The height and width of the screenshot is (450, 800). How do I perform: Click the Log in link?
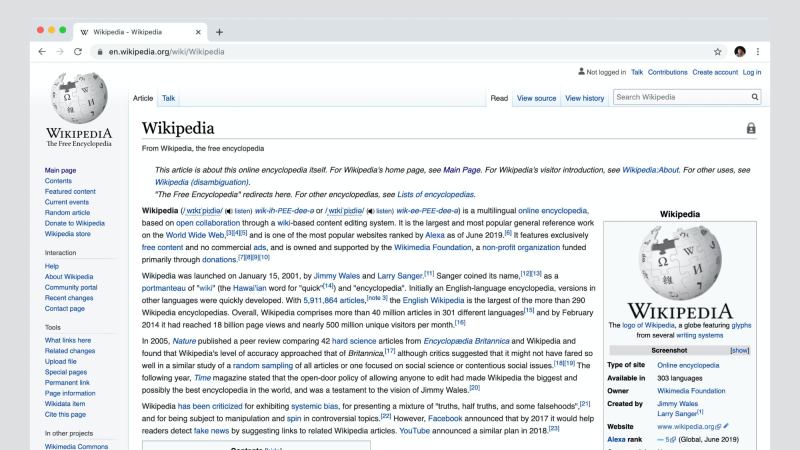tap(752, 72)
